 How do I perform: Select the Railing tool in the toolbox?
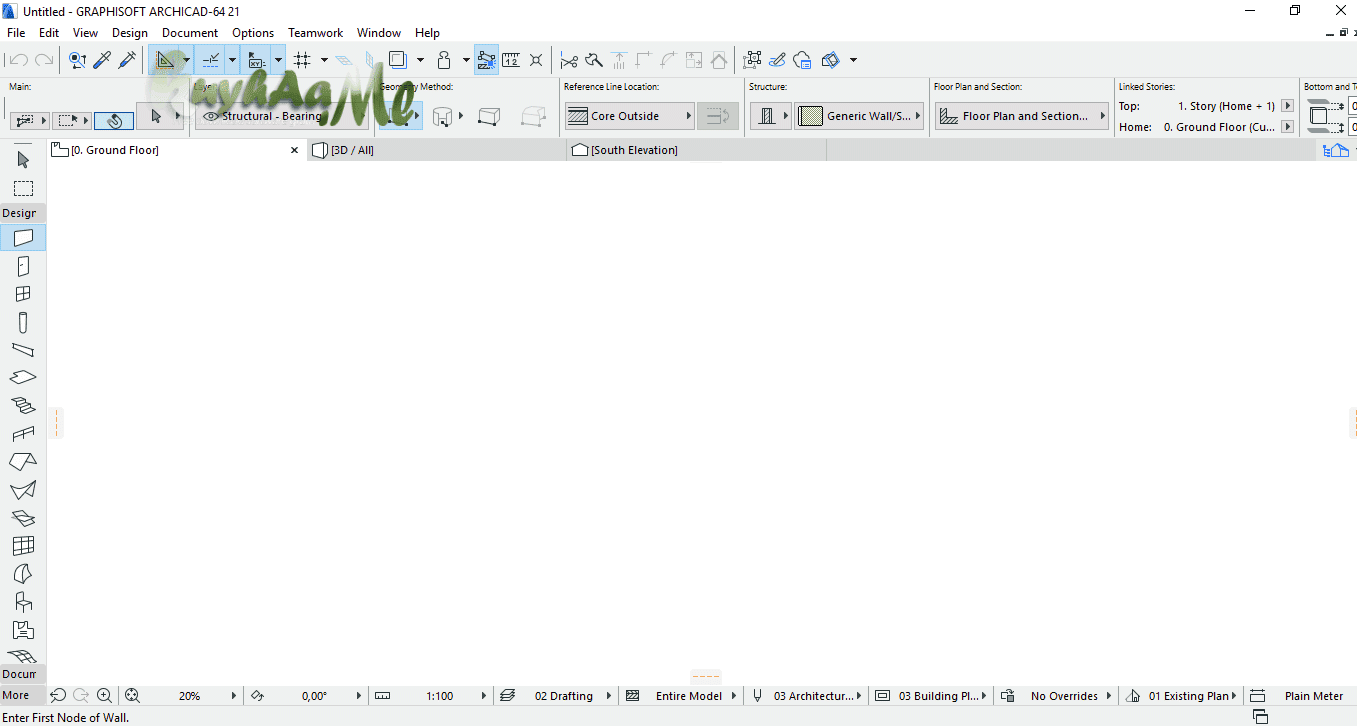click(x=23, y=434)
